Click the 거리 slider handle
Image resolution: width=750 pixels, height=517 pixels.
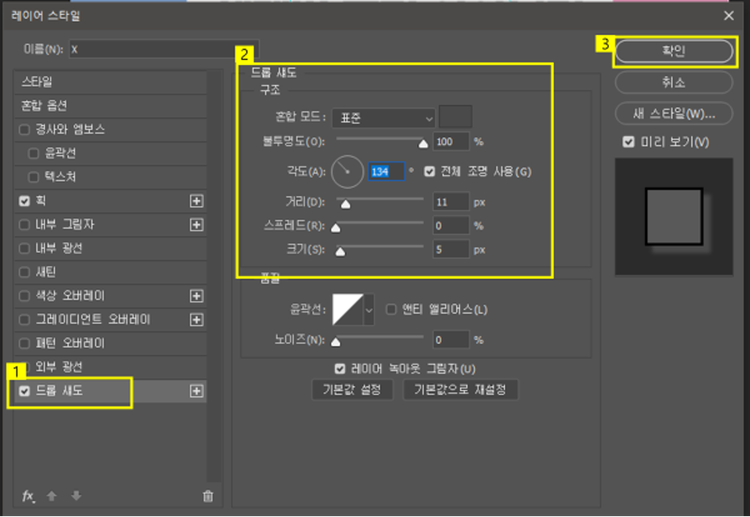[x=345, y=204]
